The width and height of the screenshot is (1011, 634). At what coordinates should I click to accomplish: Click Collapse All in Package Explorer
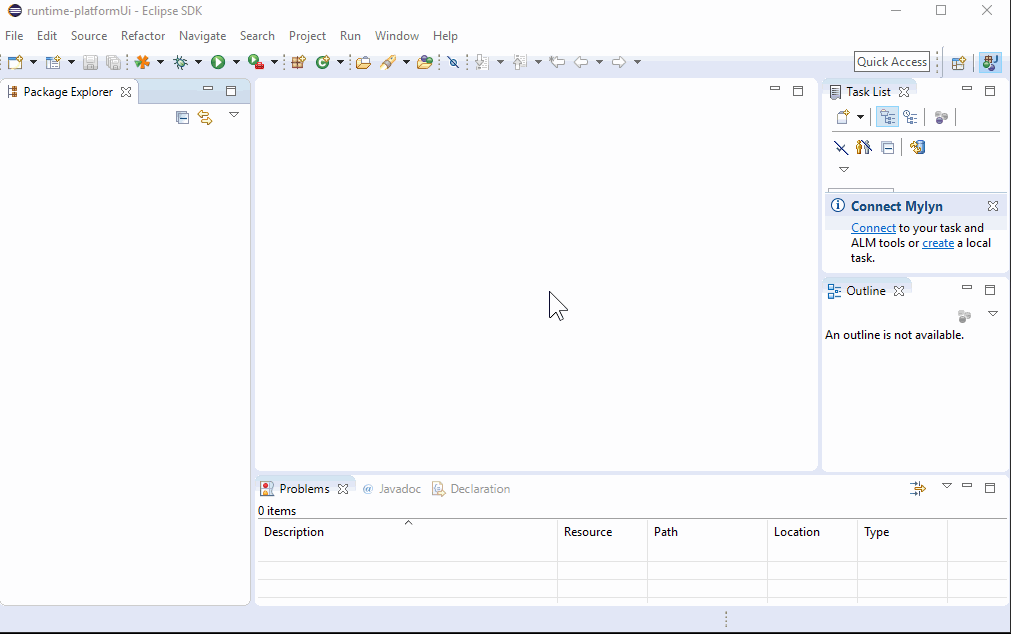(x=182, y=117)
